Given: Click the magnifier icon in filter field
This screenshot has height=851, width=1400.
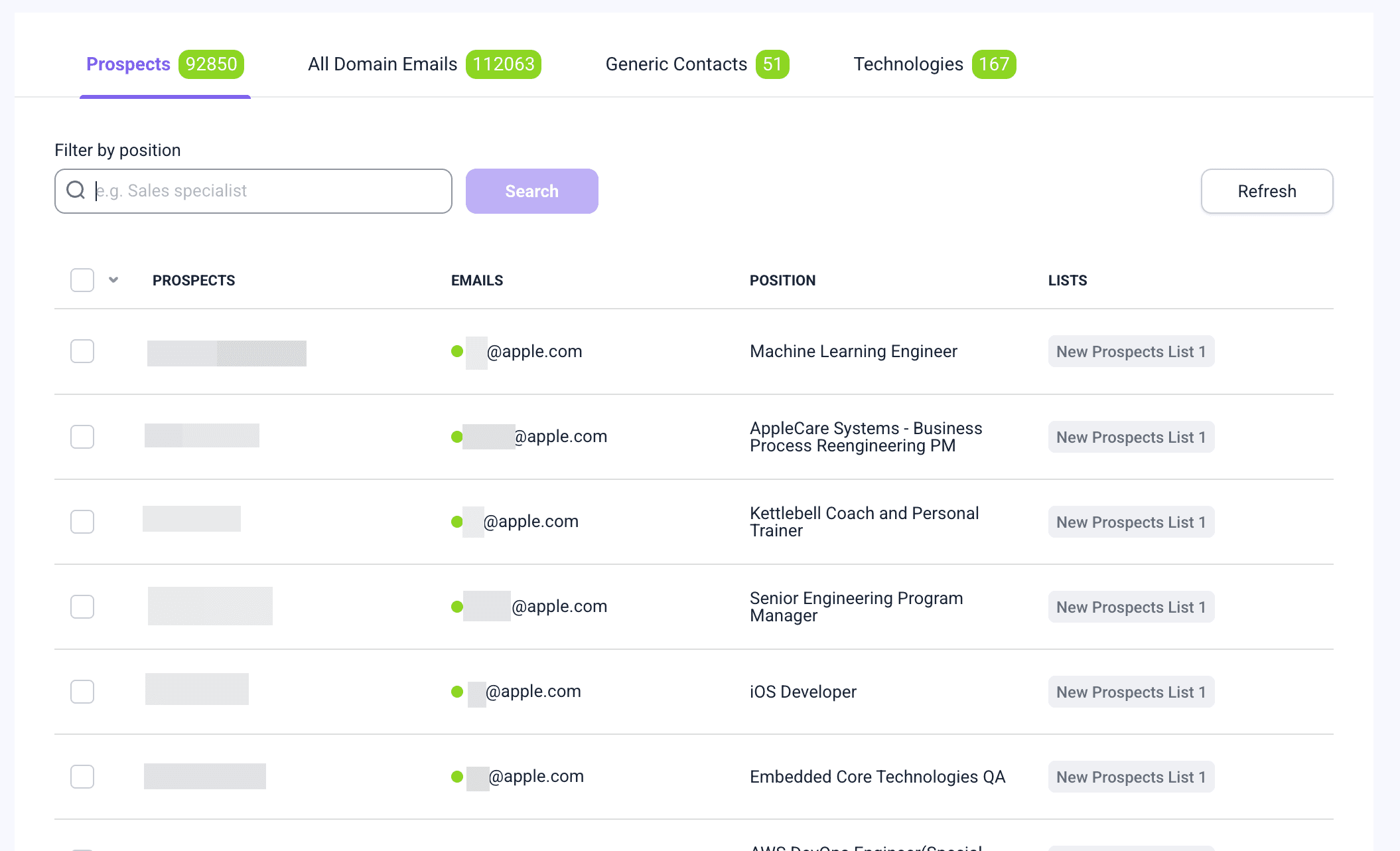Looking at the screenshot, I should point(76,191).
